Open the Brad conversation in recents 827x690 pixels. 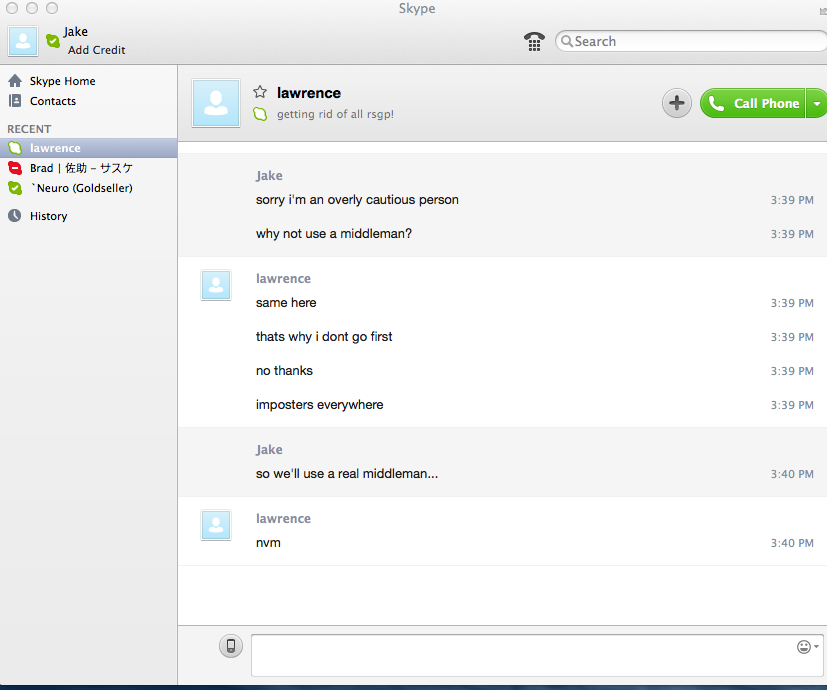click(89, 168)
